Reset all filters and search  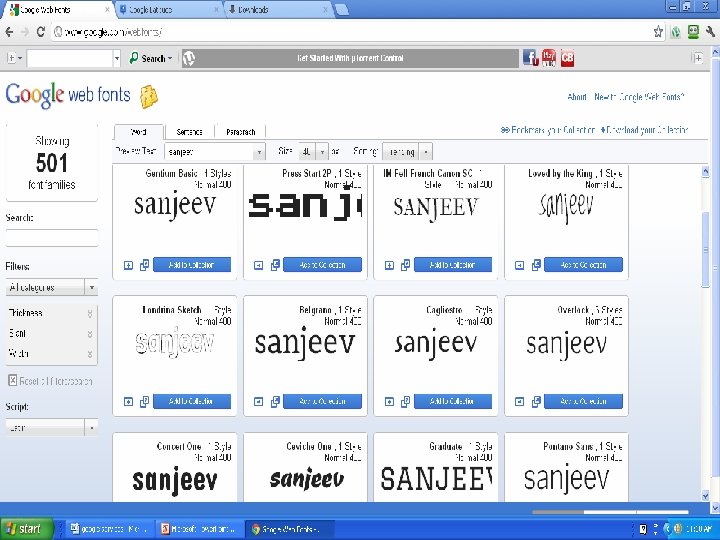tap(50, 381)
